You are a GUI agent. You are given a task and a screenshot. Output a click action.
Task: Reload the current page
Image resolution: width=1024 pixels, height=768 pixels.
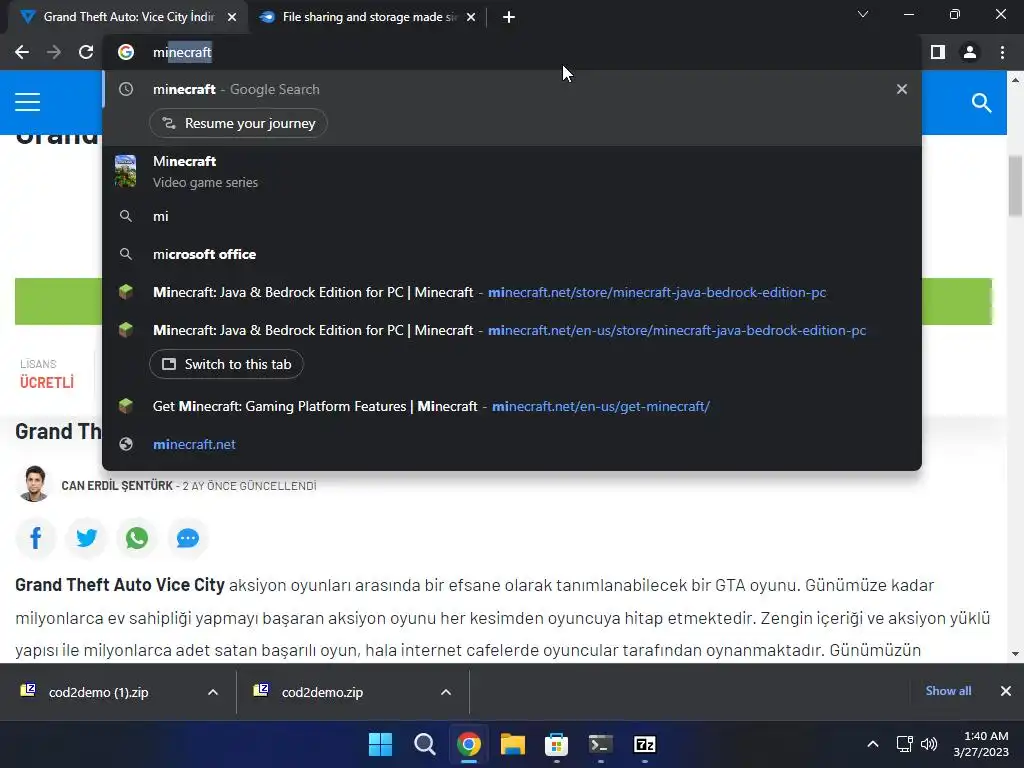click(86, 52)
